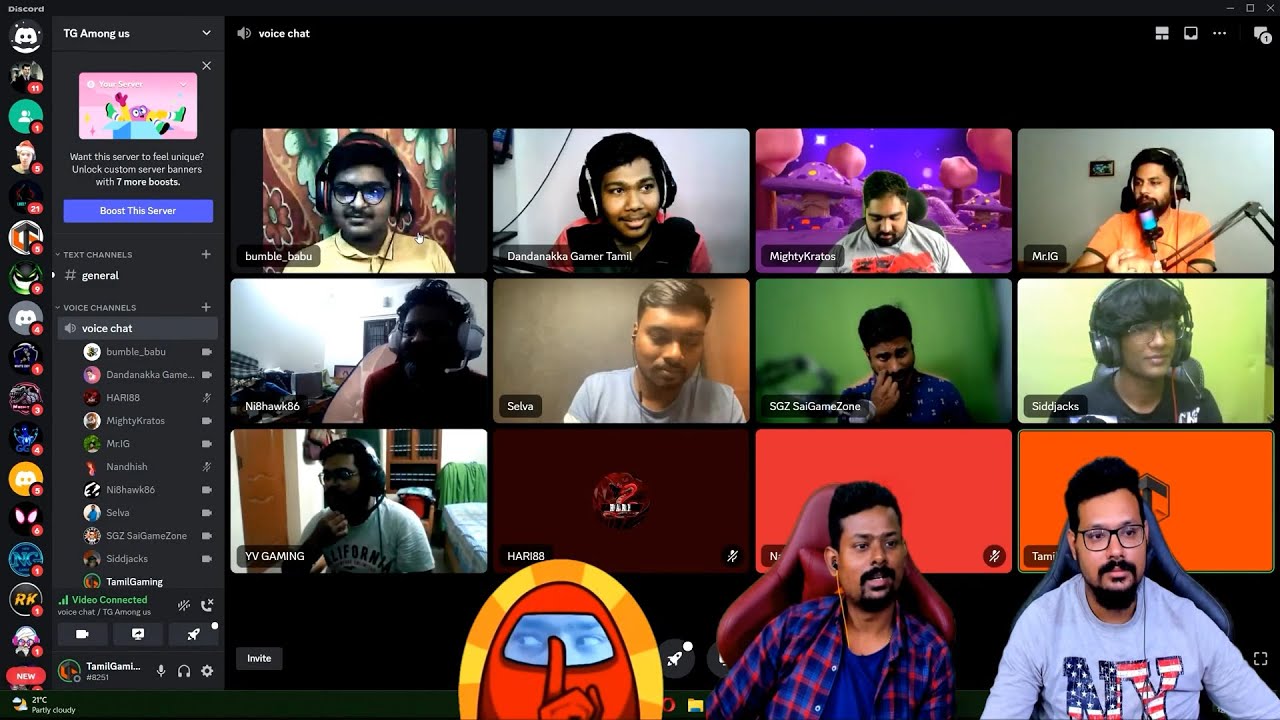Focus Mr.IG video tile
This screenshot has width=1280, height=720.
click(1146, 201)
